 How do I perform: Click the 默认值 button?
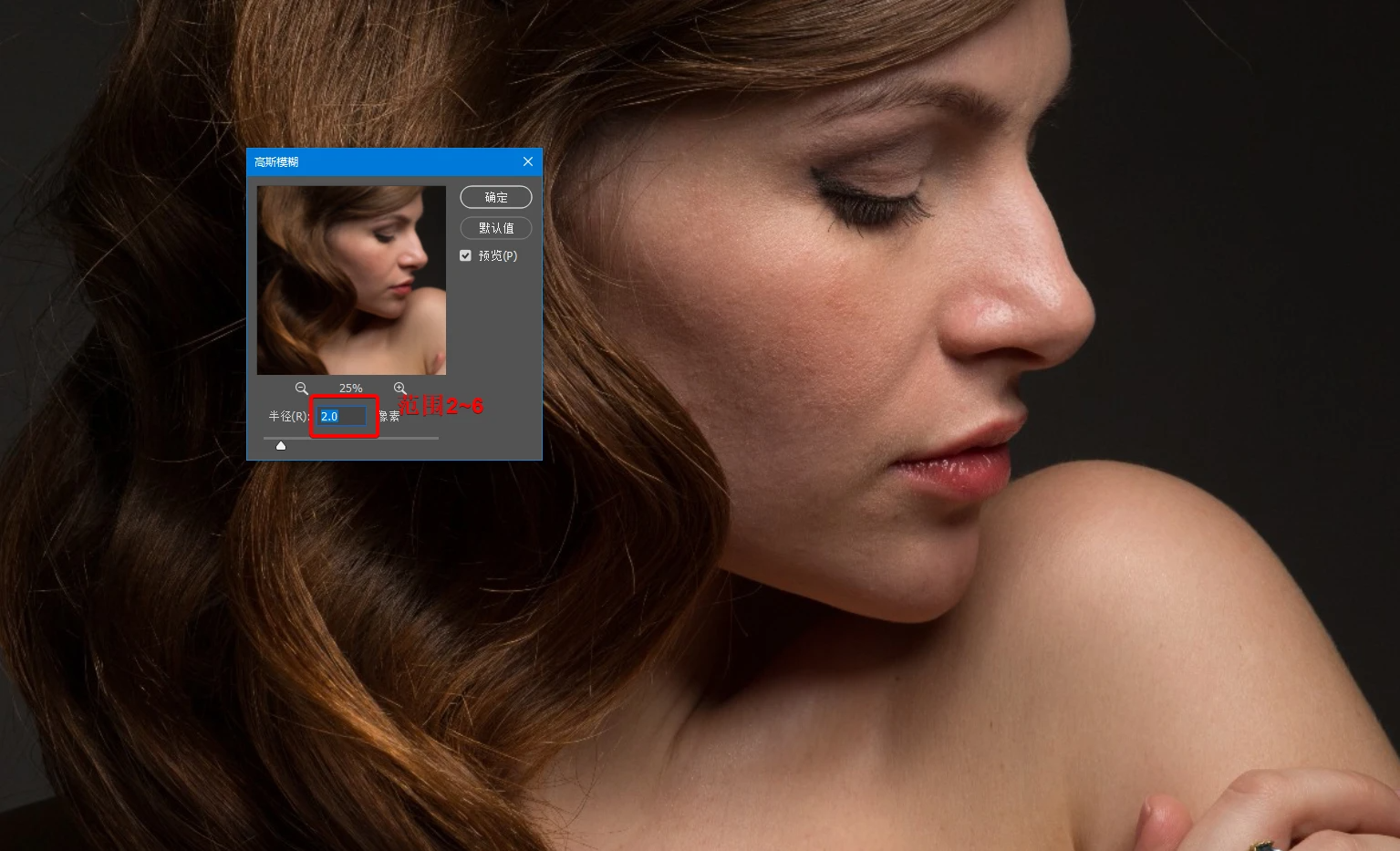pyautogui.click(x=496, y=228)
